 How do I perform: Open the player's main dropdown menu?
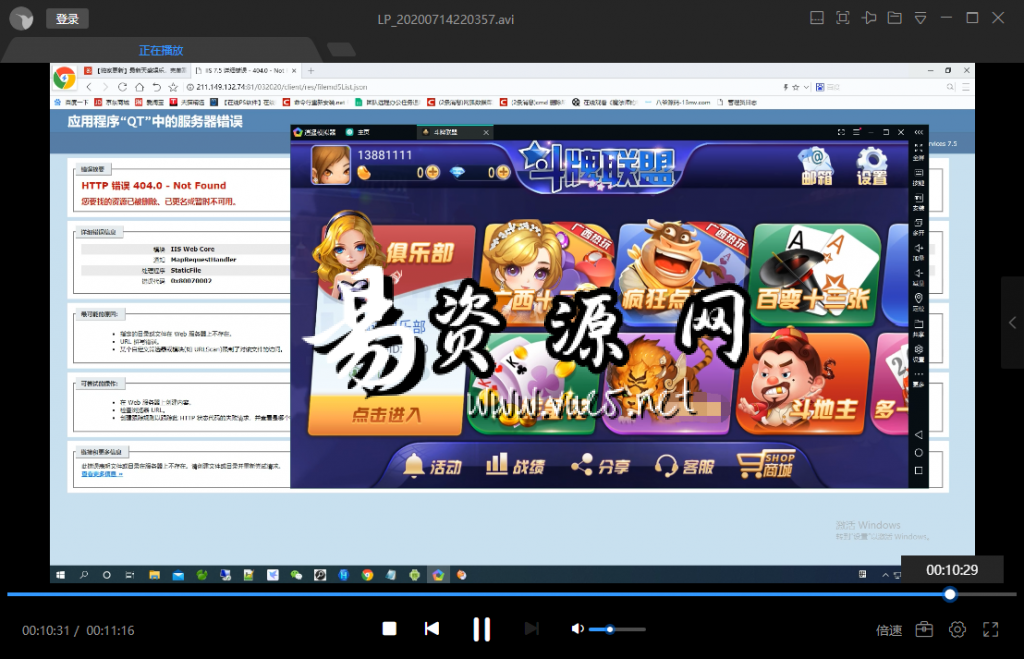921,18
